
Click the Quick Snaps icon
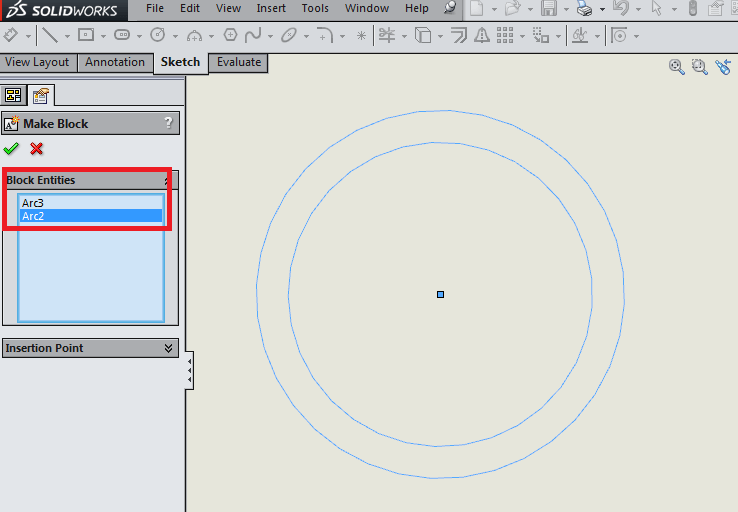point(619,35)
